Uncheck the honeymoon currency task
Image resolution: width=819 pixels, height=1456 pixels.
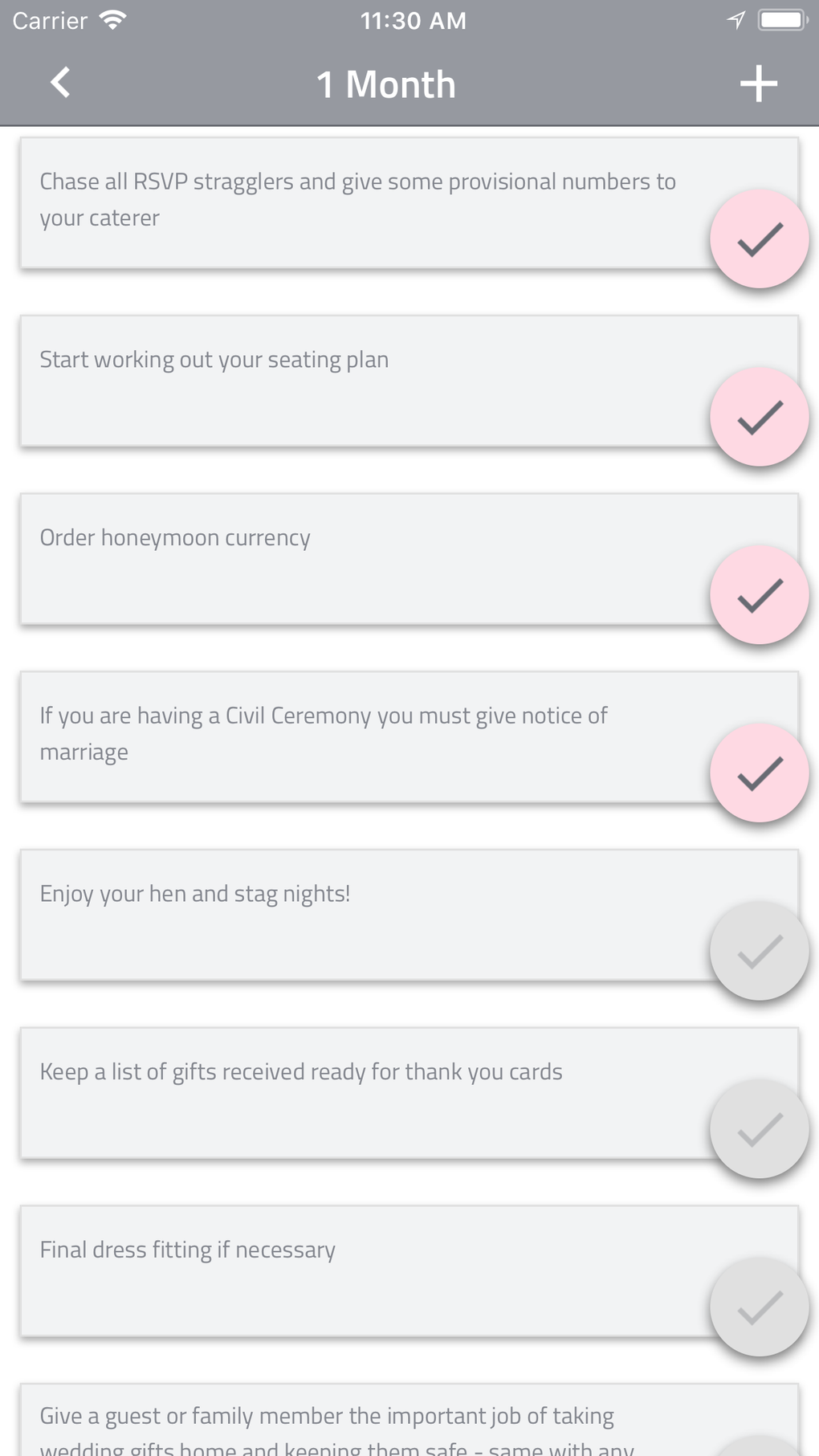(x=759, y=596)
